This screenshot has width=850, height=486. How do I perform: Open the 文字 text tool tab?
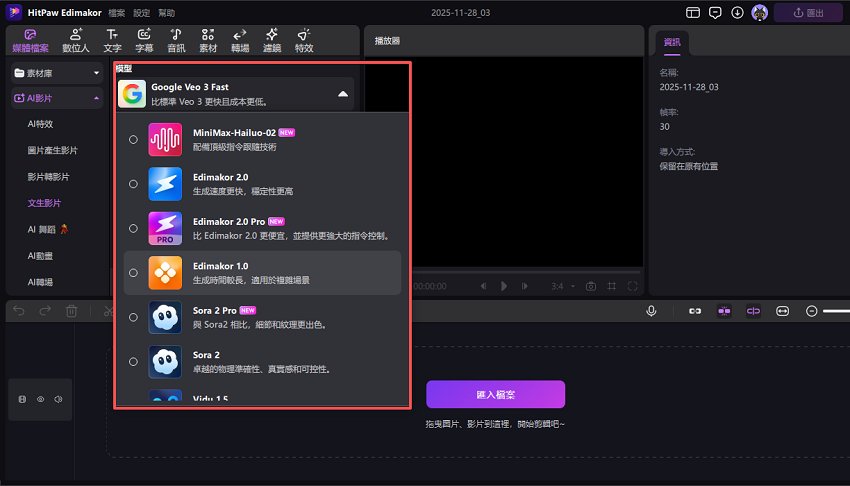112,41
